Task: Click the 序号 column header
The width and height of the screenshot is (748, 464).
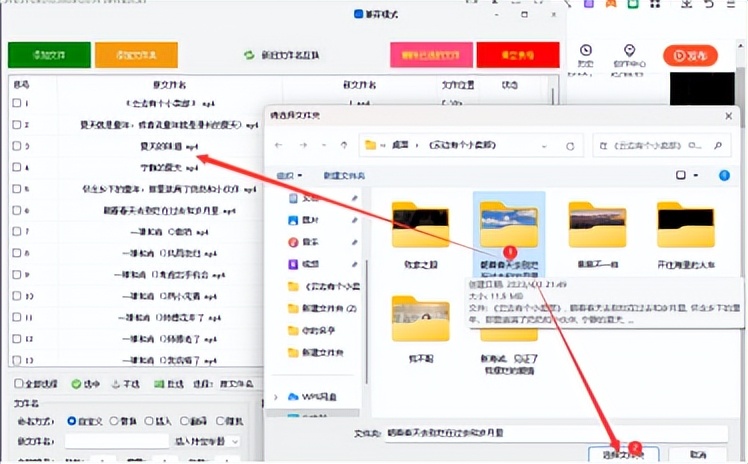Action: tap(21, 85)
